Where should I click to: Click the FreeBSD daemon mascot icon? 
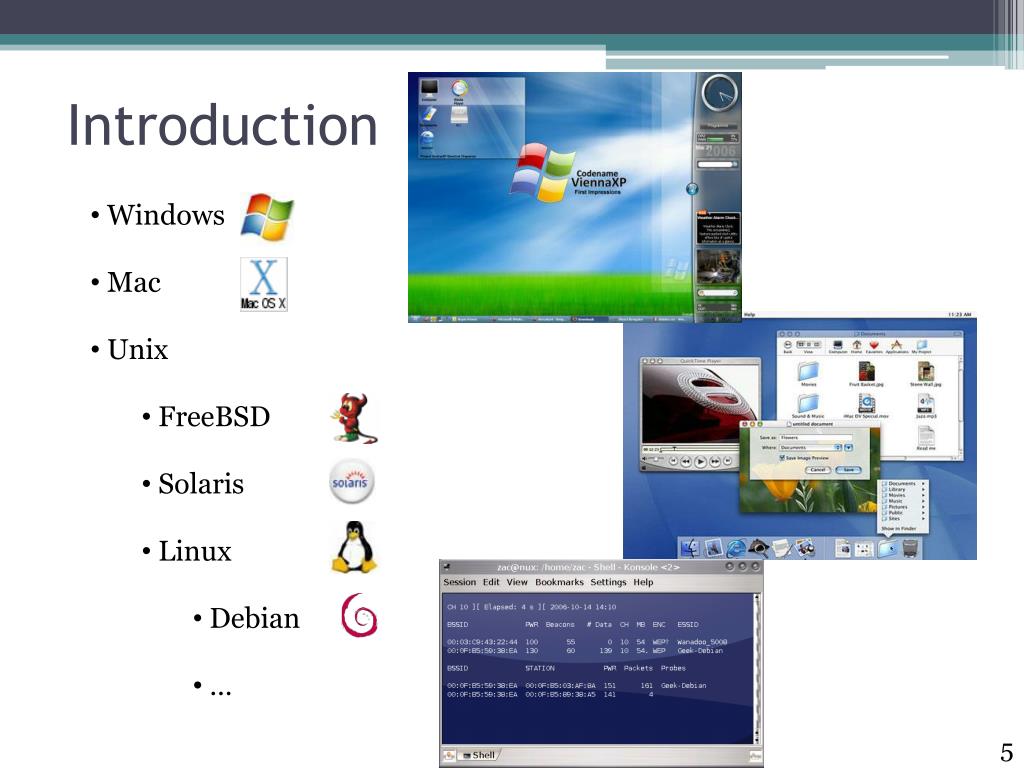tap(354, 419)
